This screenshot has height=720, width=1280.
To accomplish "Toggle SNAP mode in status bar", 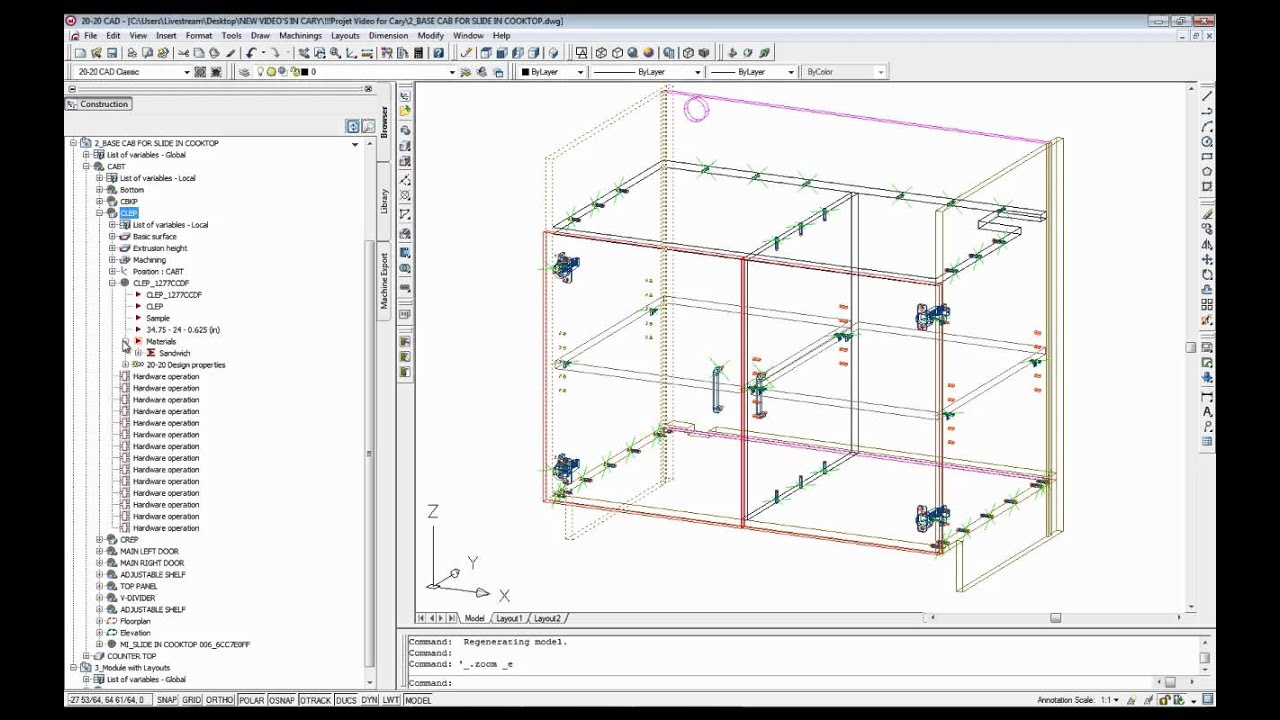I will (167, 700).
